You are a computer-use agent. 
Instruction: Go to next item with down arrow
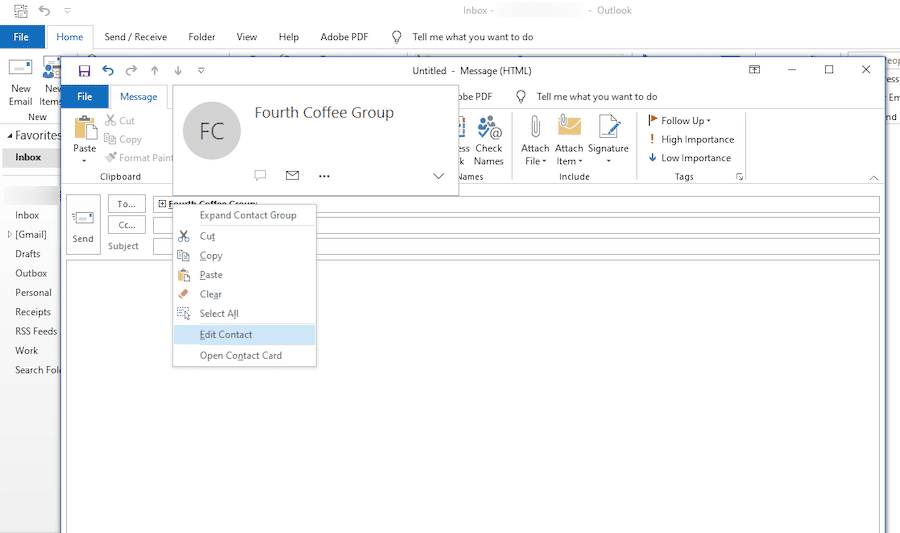178,71
